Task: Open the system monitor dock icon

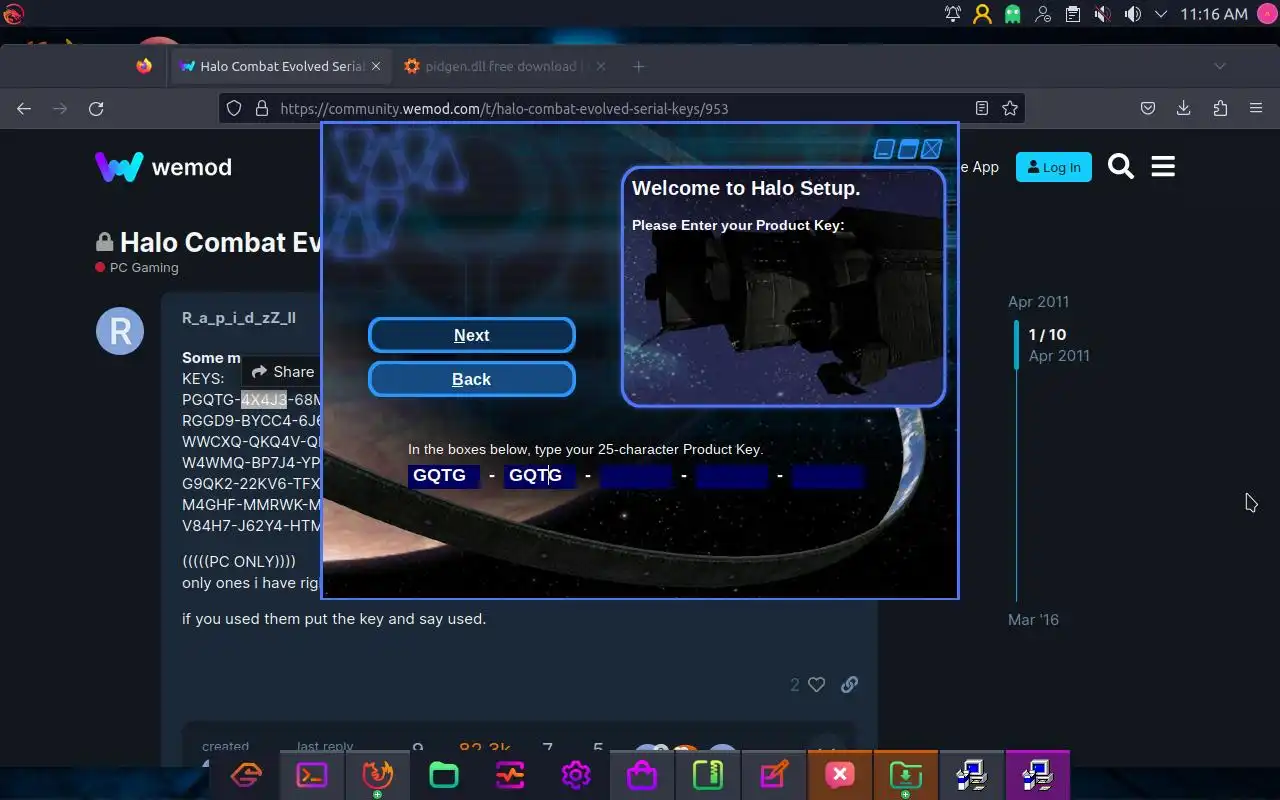Action: coord(510,775)
